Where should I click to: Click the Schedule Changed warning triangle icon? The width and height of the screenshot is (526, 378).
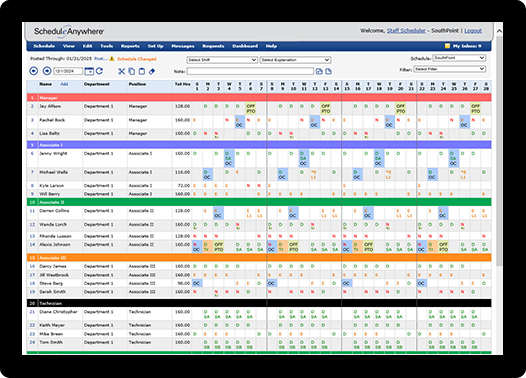coord(112,59)
